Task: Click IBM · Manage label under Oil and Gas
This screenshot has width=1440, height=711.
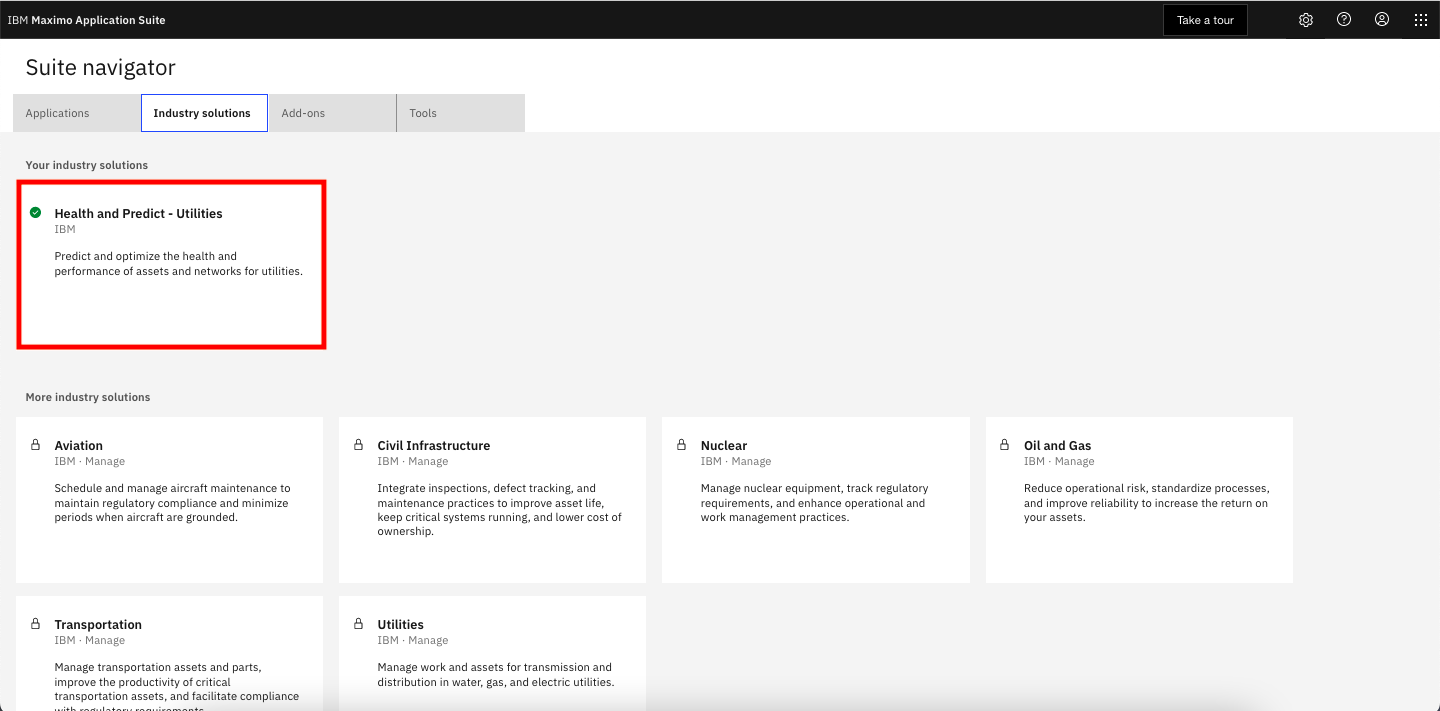Action: click(x=1059, y=462)
